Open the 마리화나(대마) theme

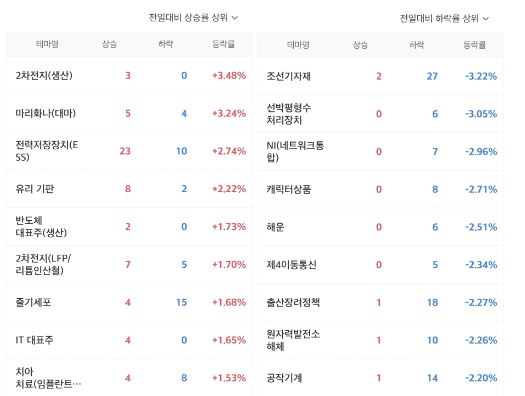tap(46, 113)
